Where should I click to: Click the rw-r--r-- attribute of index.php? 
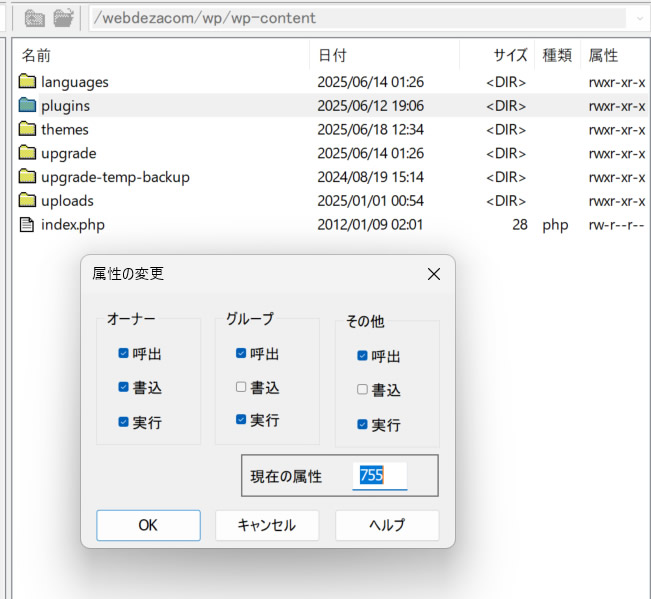[617, 225]
